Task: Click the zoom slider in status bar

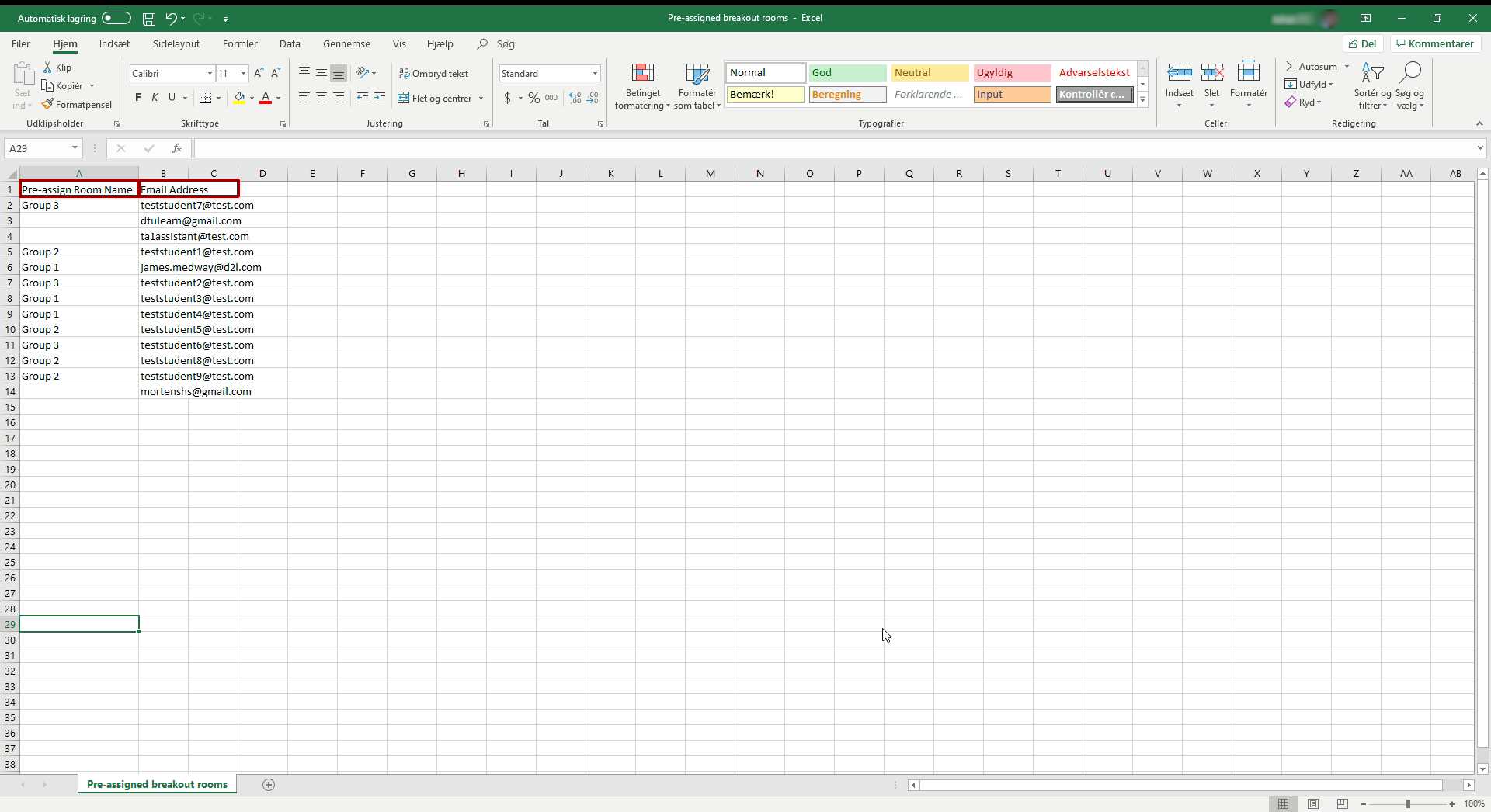Action: tap(1408, 804)
